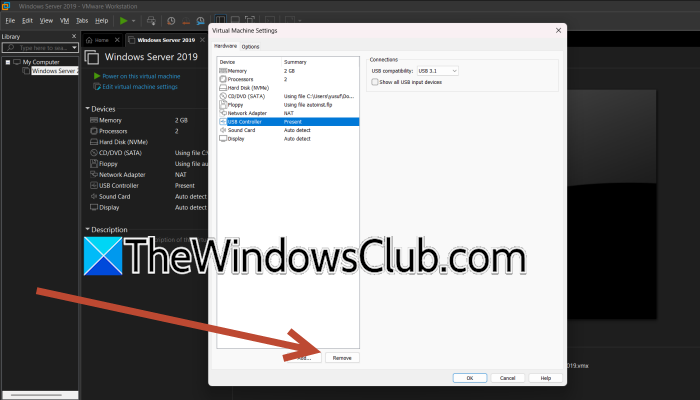Click the Remove button
The image size is (700, 400).
click(342, 358)
